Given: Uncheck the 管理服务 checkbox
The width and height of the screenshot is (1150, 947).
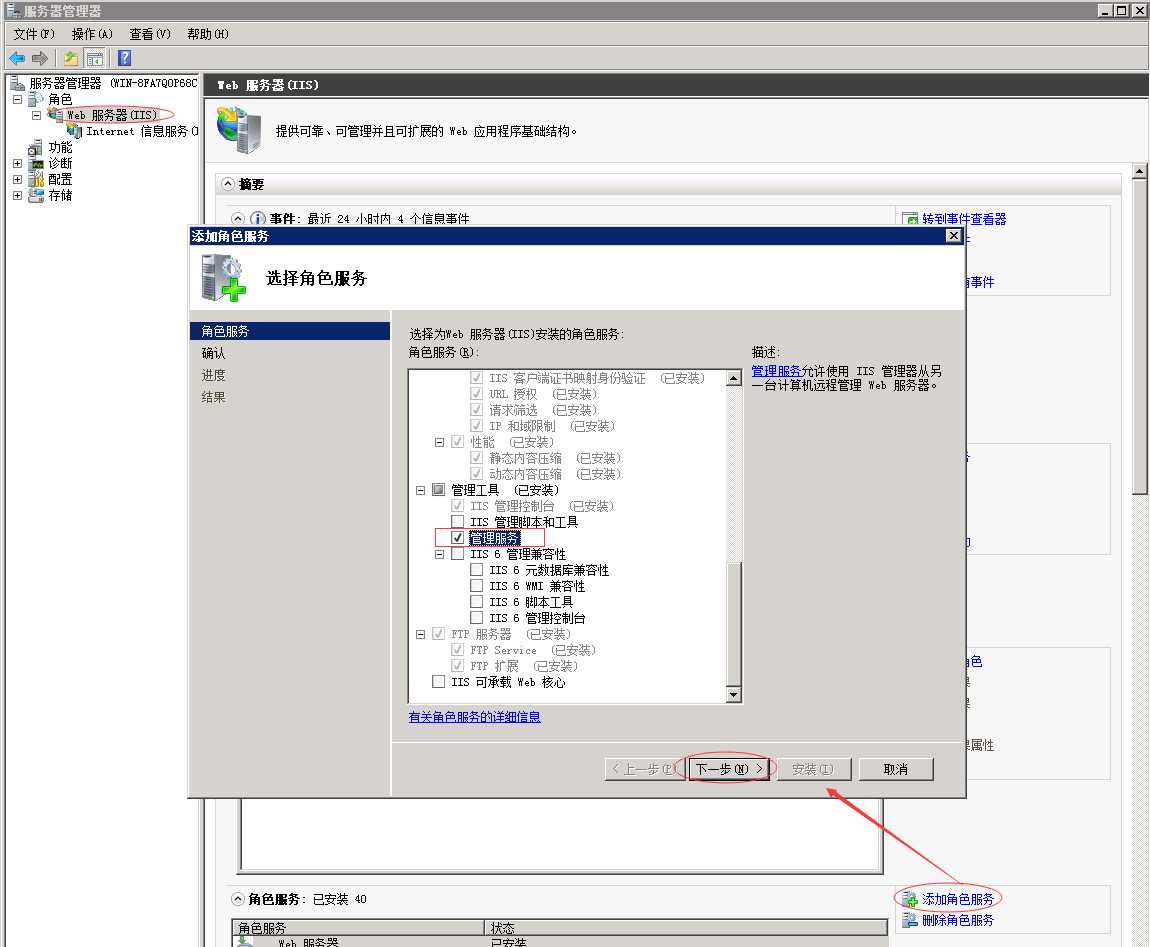Looking at the screenshot, I should point(458,538).
